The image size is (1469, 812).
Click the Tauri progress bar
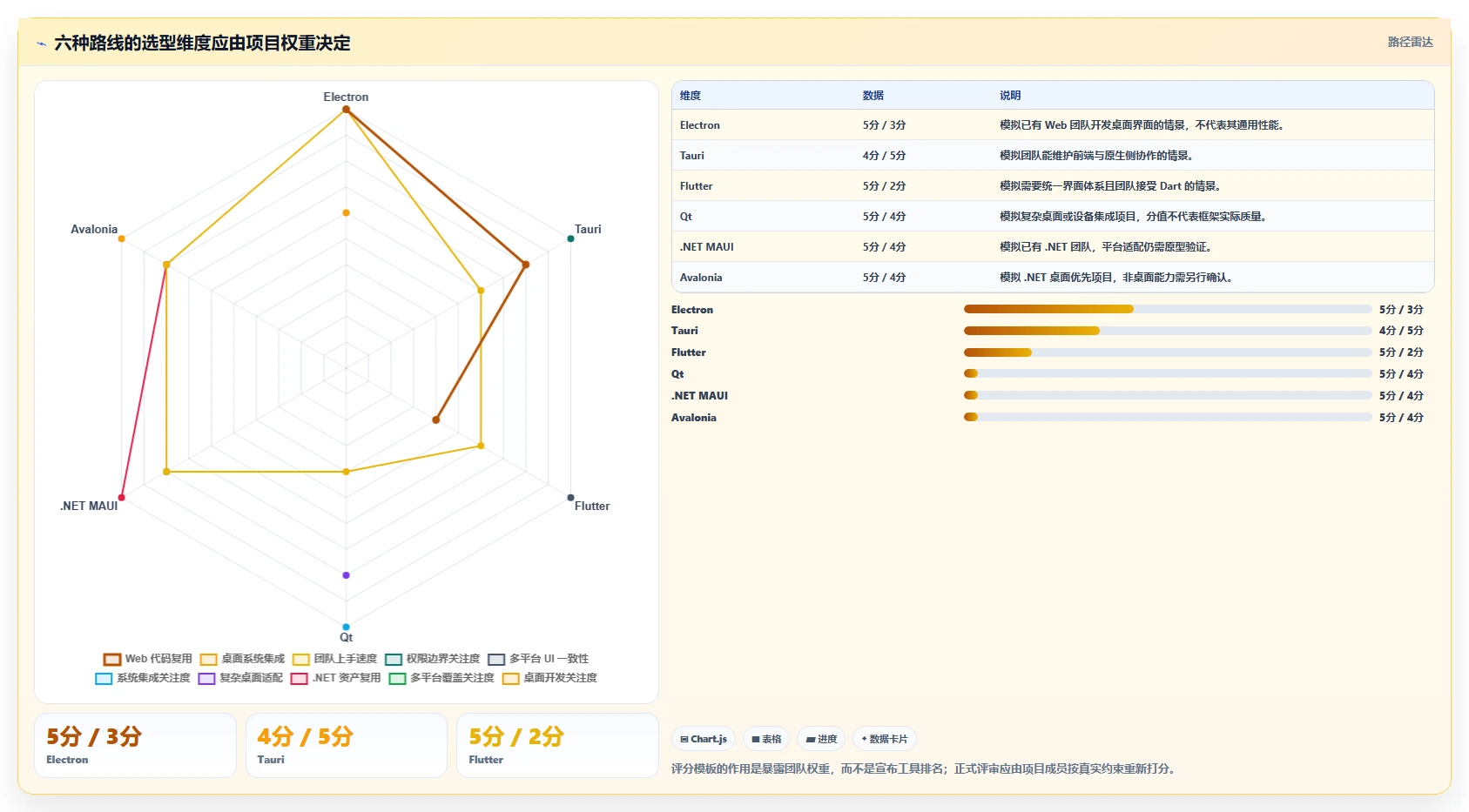click(x=1168, y=331)
